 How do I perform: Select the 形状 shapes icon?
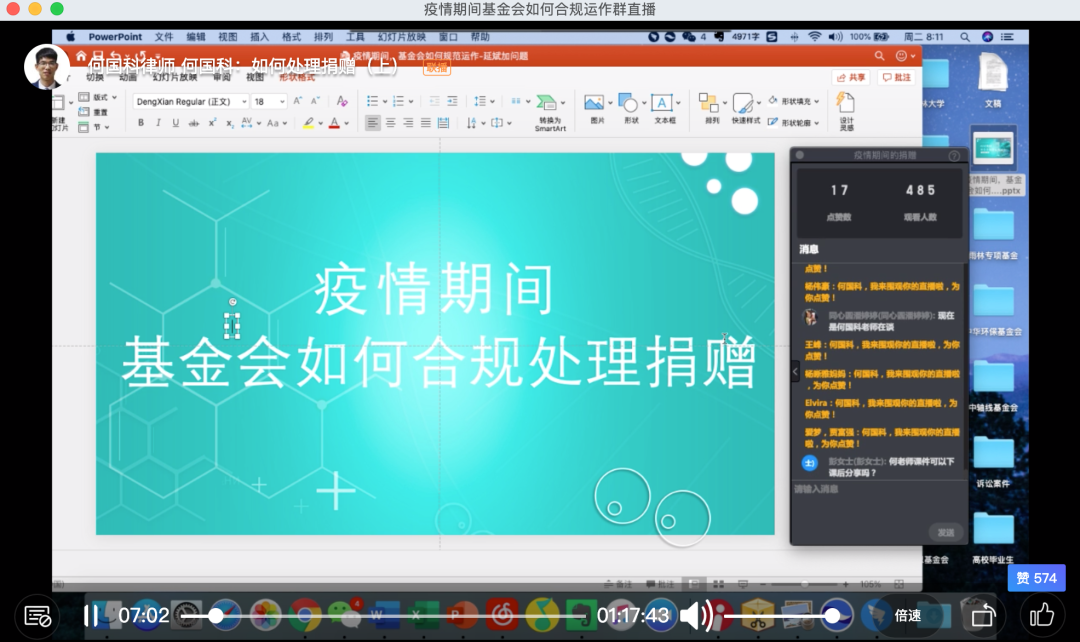[x=630, y=109]
